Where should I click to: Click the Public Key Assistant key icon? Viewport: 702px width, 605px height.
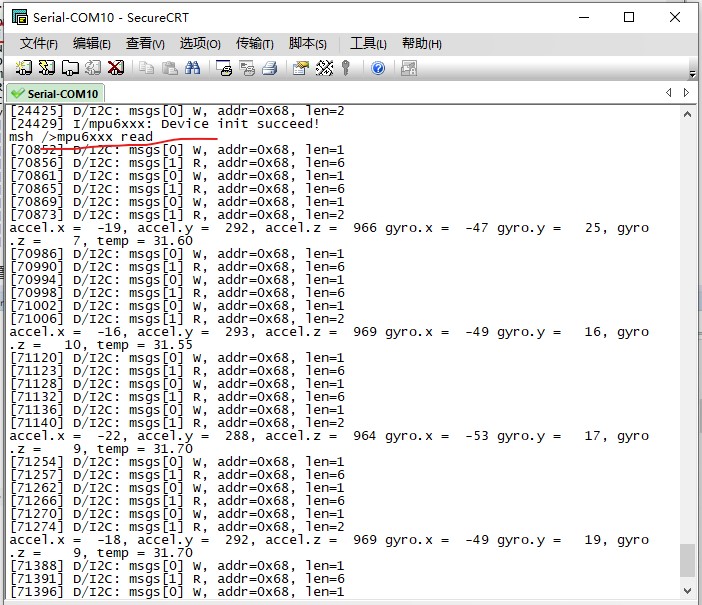[x=346, y=68]
